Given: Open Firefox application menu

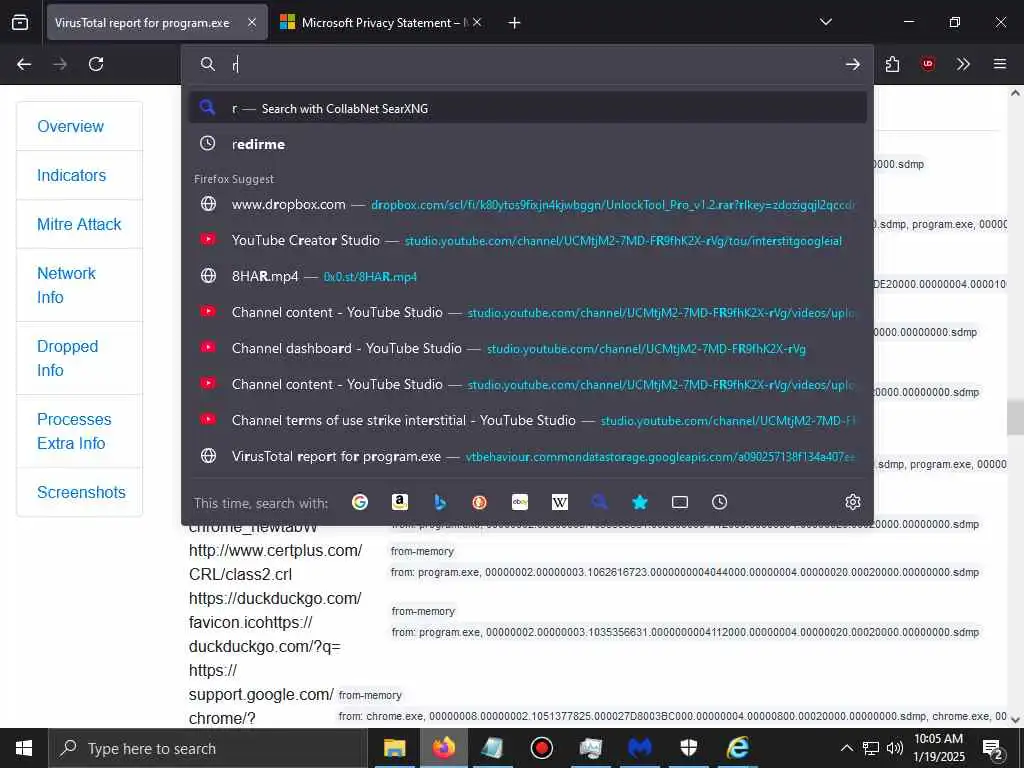Looking at the screenshot, I should coord(999,64).
